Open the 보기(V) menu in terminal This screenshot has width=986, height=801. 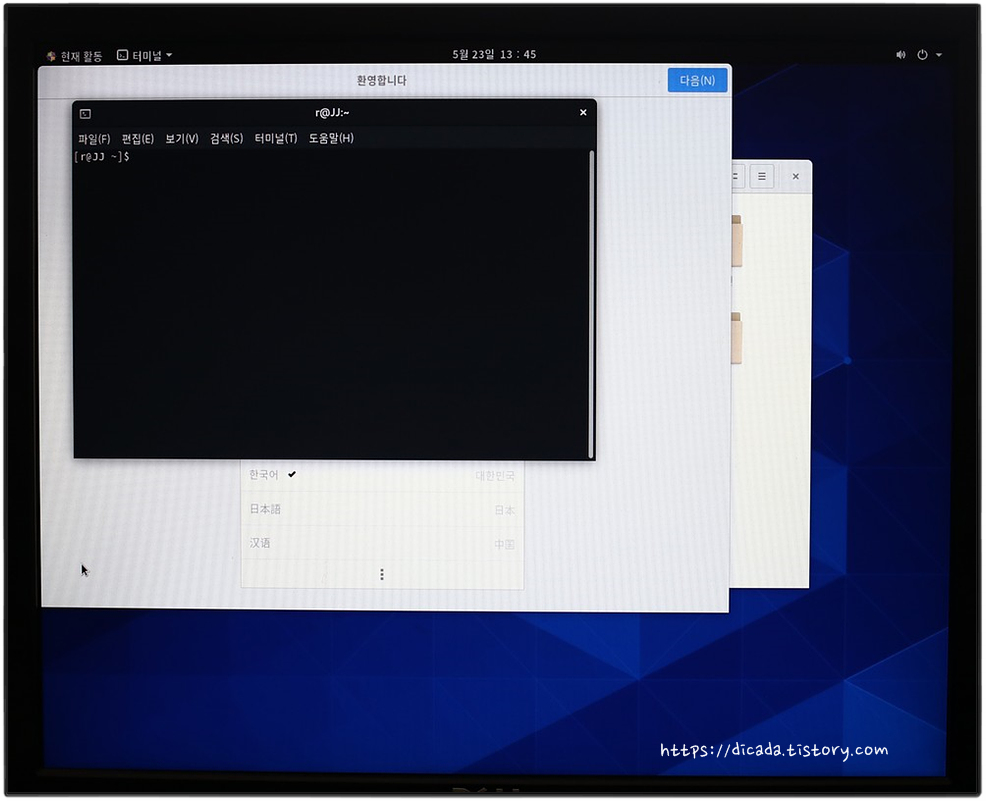tap(182, 138)
